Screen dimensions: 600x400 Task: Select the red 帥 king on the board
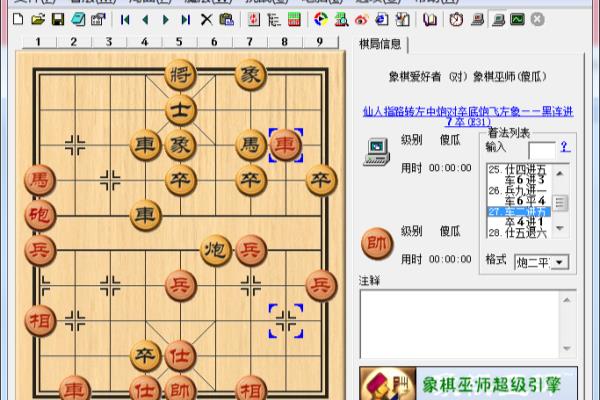click(x=180, y=389)
